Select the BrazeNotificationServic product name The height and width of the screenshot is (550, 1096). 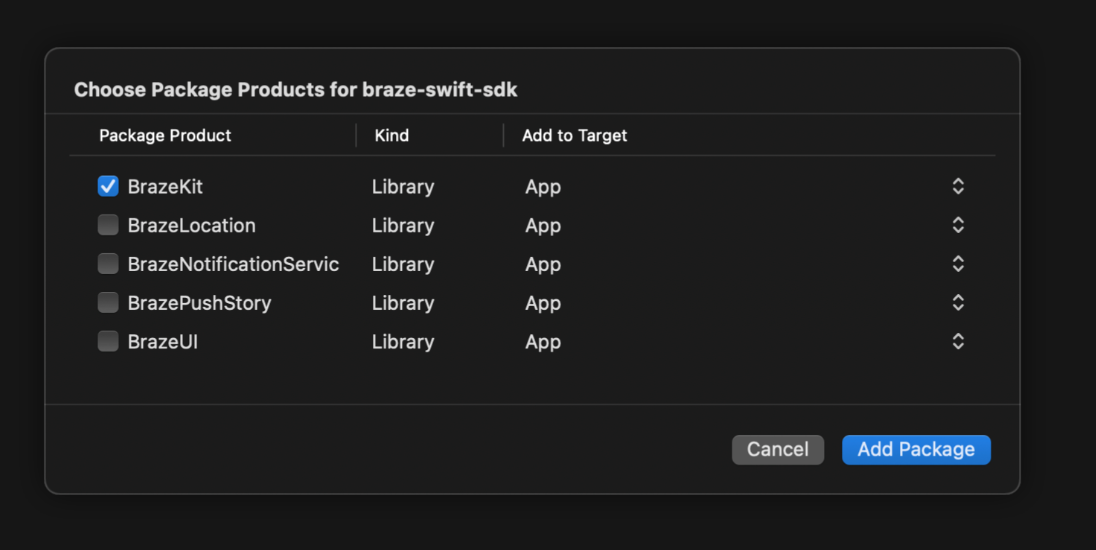(233, 264)
